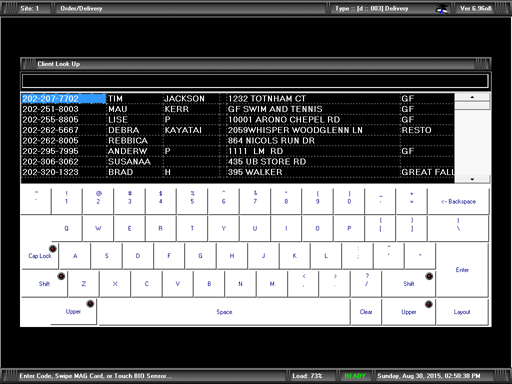Tap the Clear key
The height and width of the screenshot is (384, 512).
(366, 312)
